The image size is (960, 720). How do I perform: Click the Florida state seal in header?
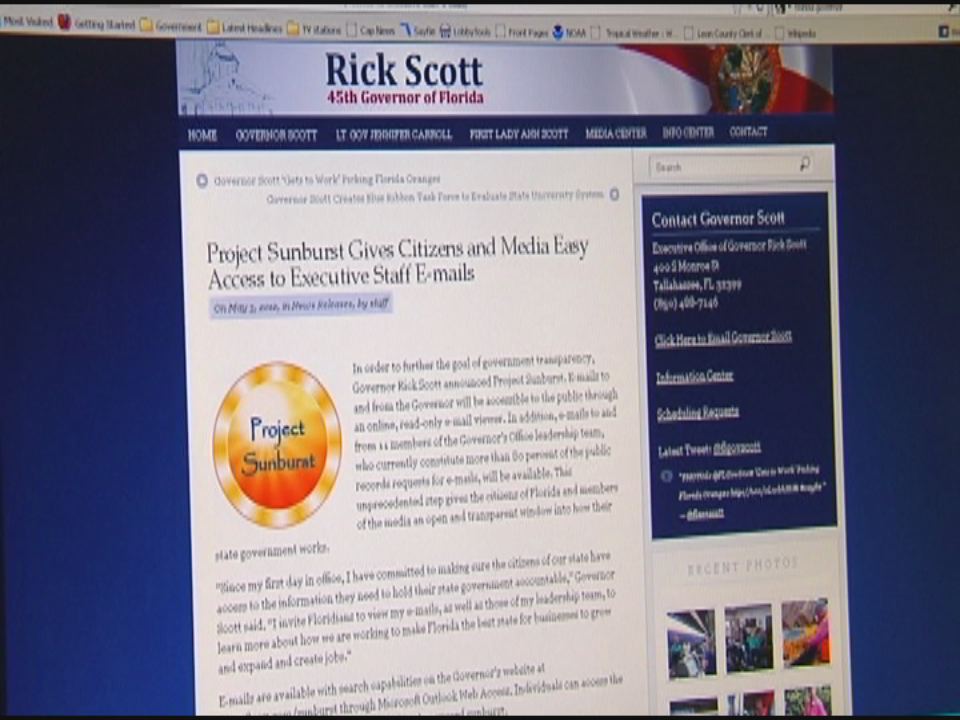[x=746, y=79]
